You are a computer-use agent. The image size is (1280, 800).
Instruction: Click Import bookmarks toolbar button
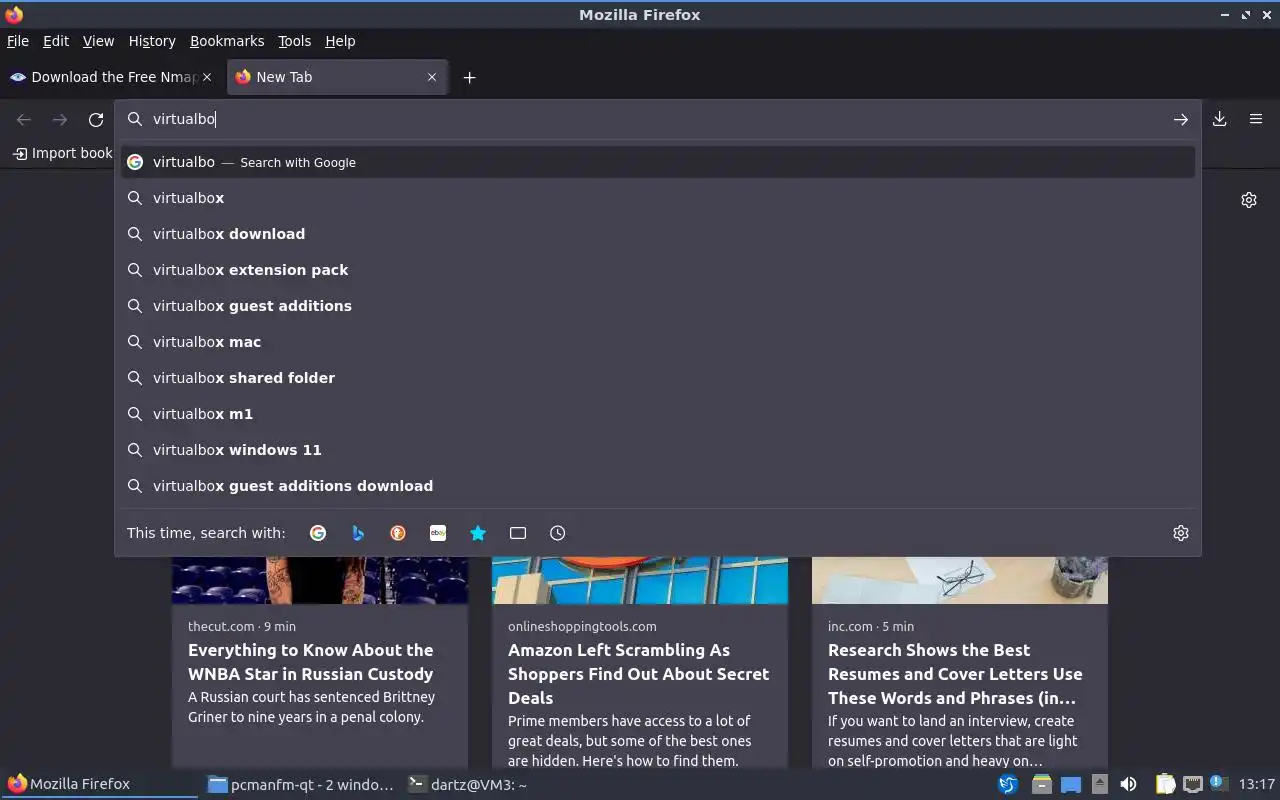point(62,153)
